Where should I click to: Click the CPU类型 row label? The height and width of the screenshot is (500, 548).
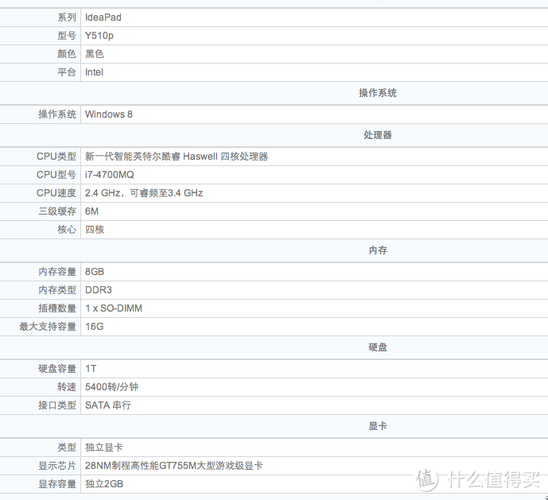point(56,157)
